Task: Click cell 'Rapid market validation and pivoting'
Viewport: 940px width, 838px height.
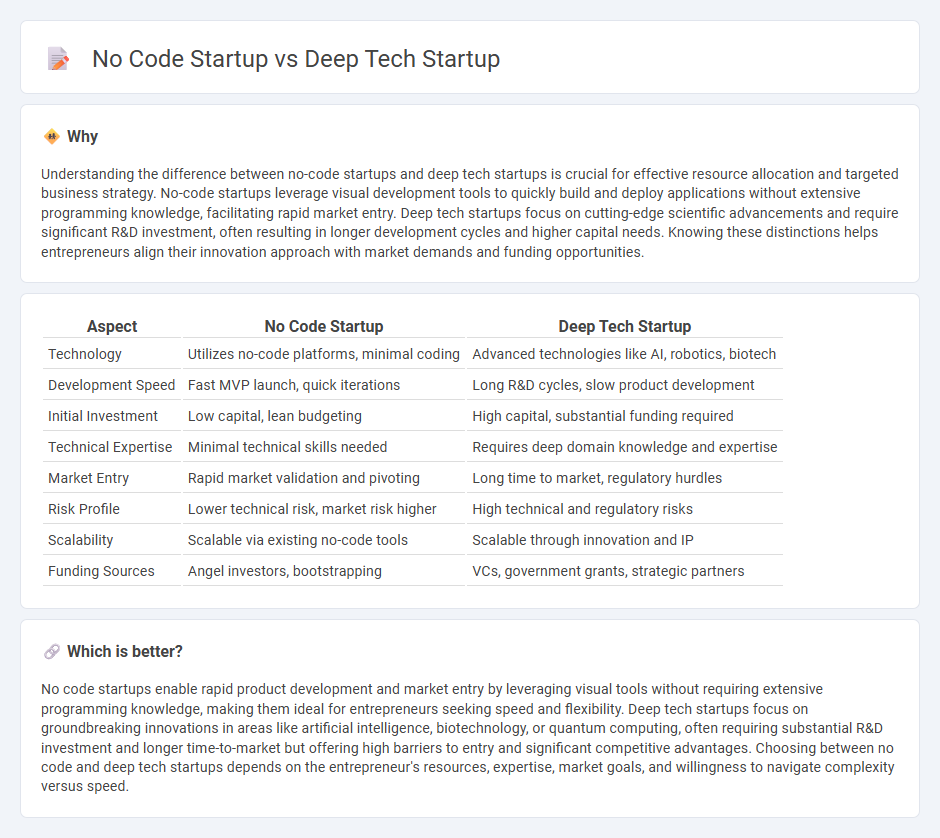Action: [x=303, y=478]
